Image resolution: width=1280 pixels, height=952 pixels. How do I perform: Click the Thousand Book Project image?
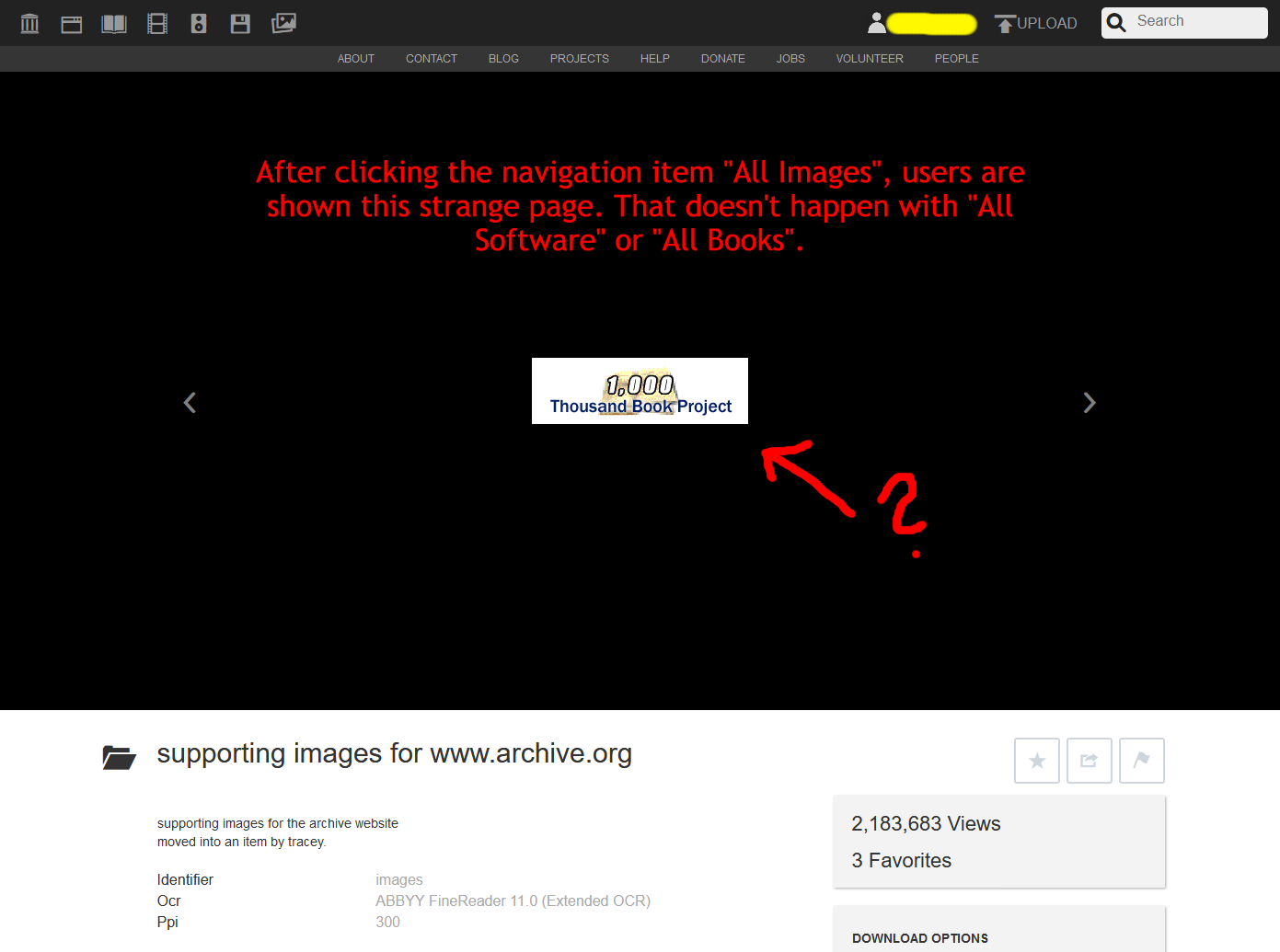coord(640,391)
